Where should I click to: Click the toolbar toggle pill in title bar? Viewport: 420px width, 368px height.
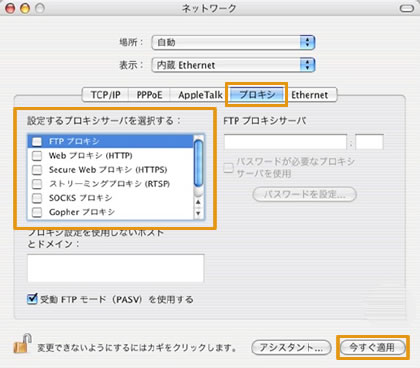407,9
